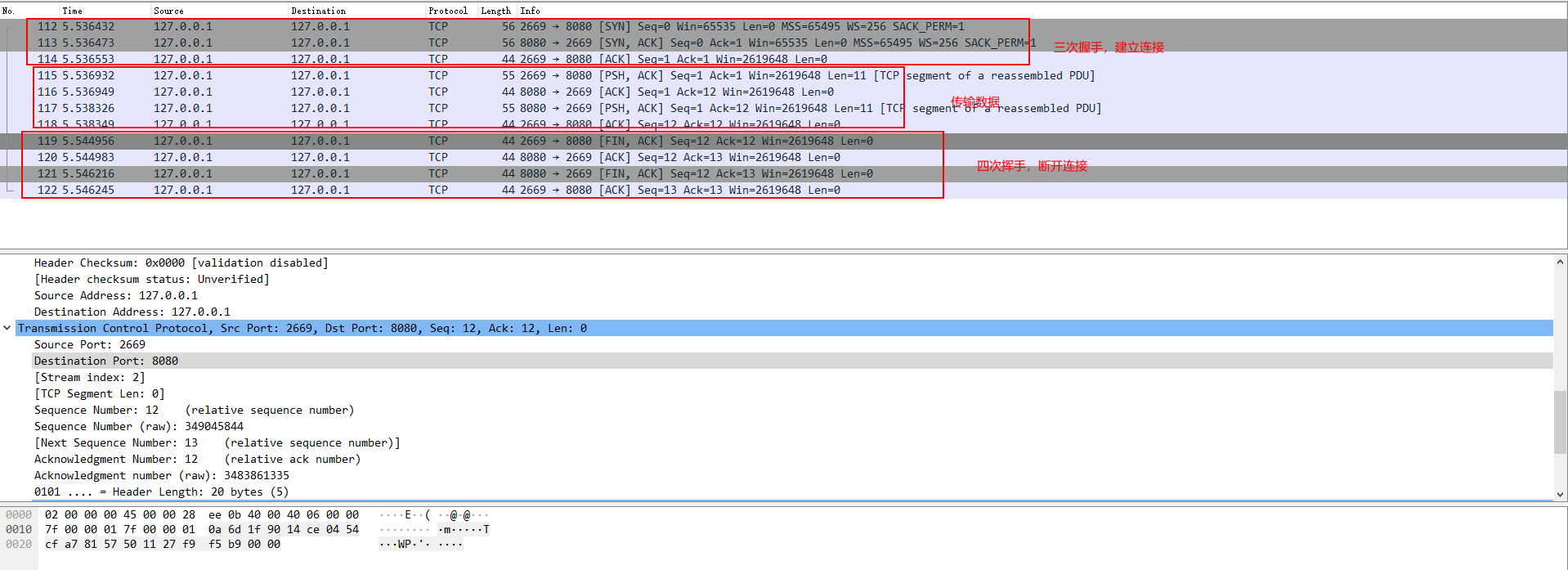
Task: Sort by the Length column header
Action: (x=495, y=11)
